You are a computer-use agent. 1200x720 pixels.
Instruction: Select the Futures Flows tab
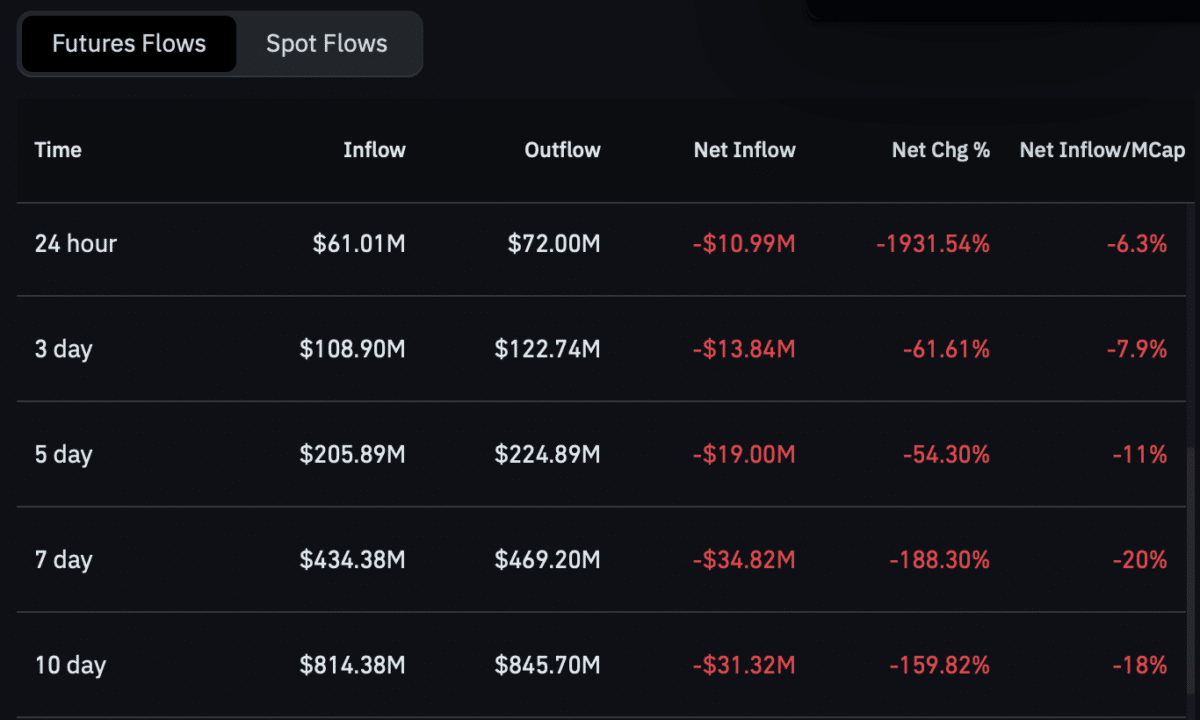(129, 44)
